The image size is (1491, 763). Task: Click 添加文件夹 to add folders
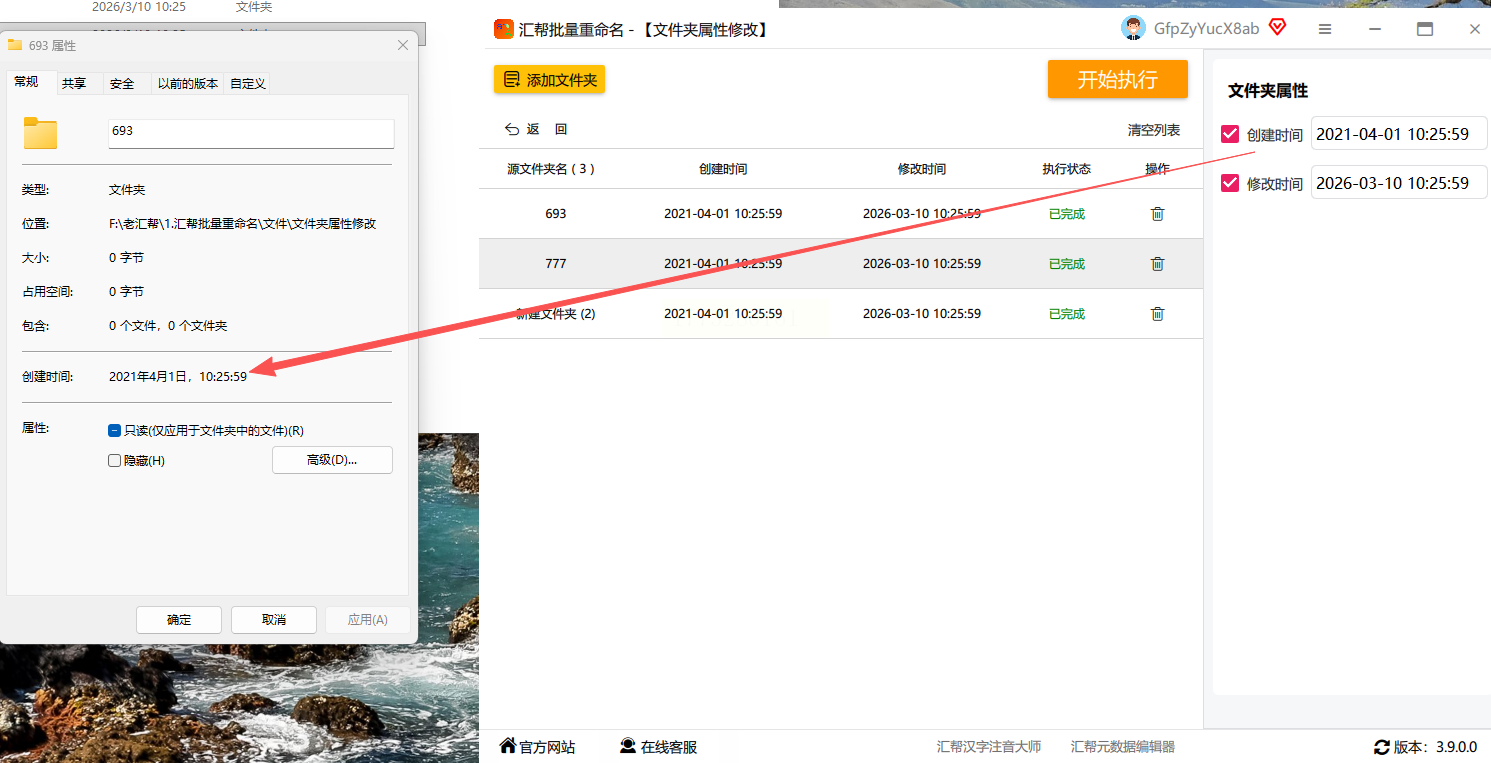coord(549,80)
